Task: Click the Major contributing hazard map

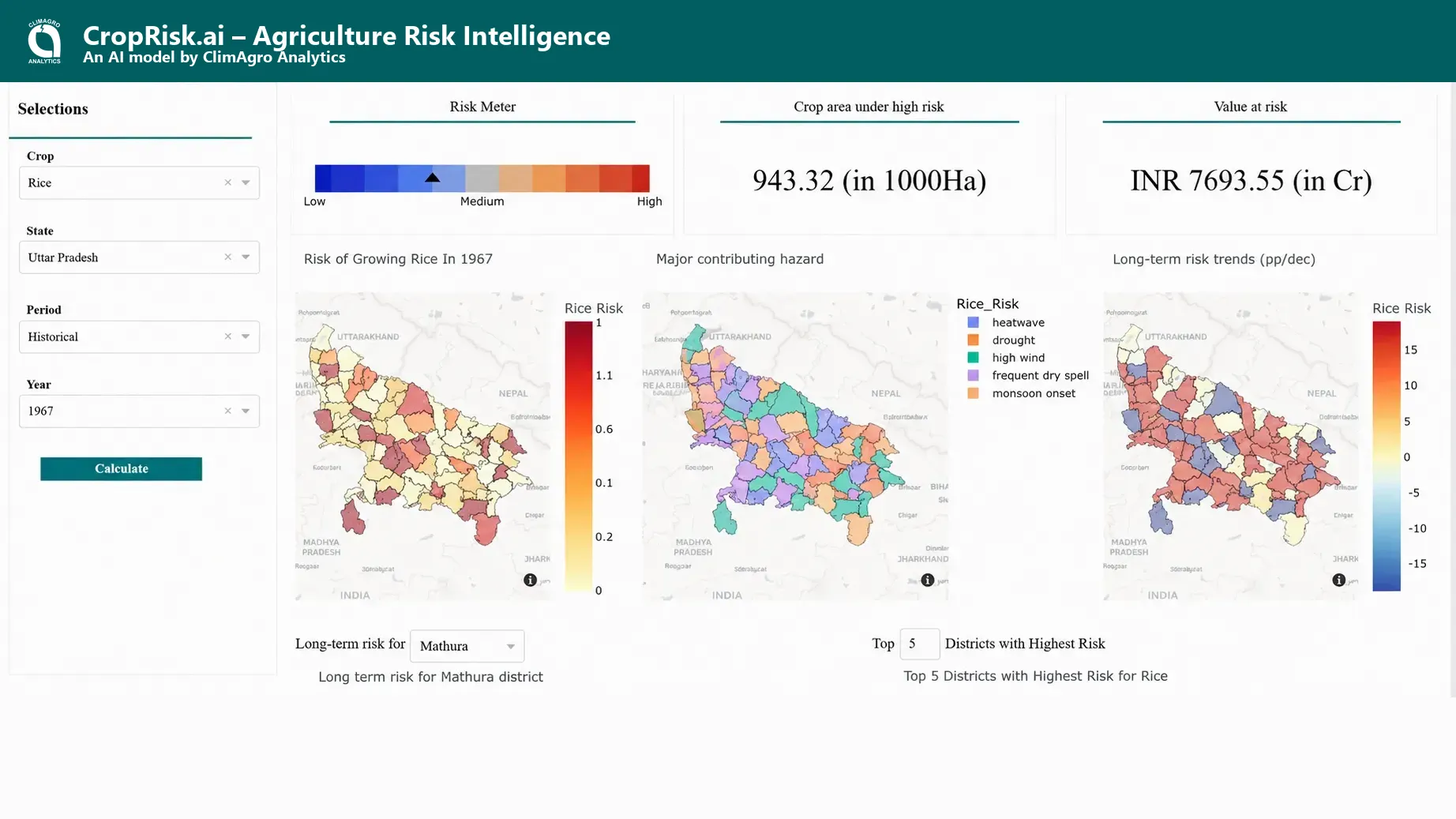Action: [795, 446]
